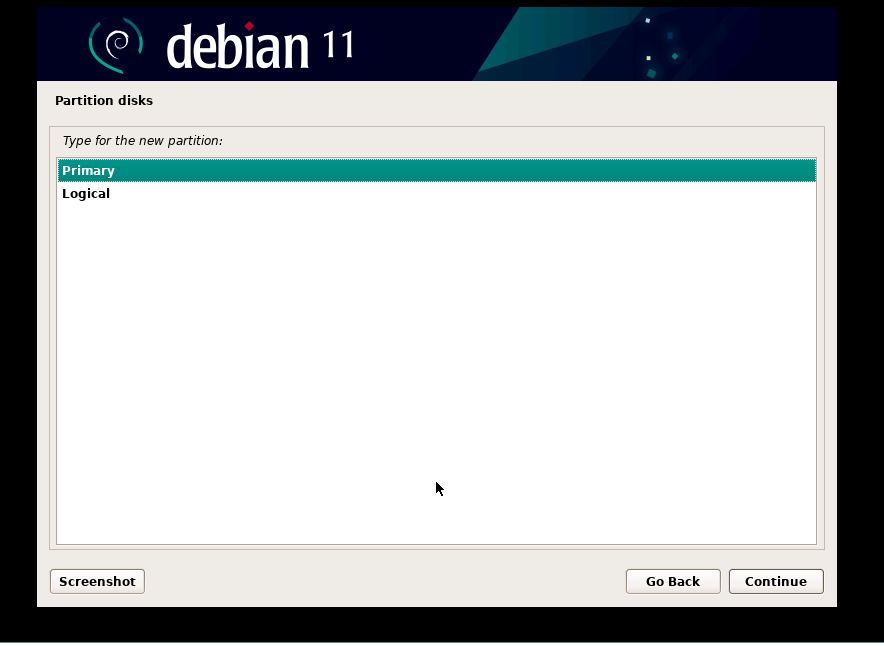
Task: Choose the Logical partition type
Action: [436, 194]
